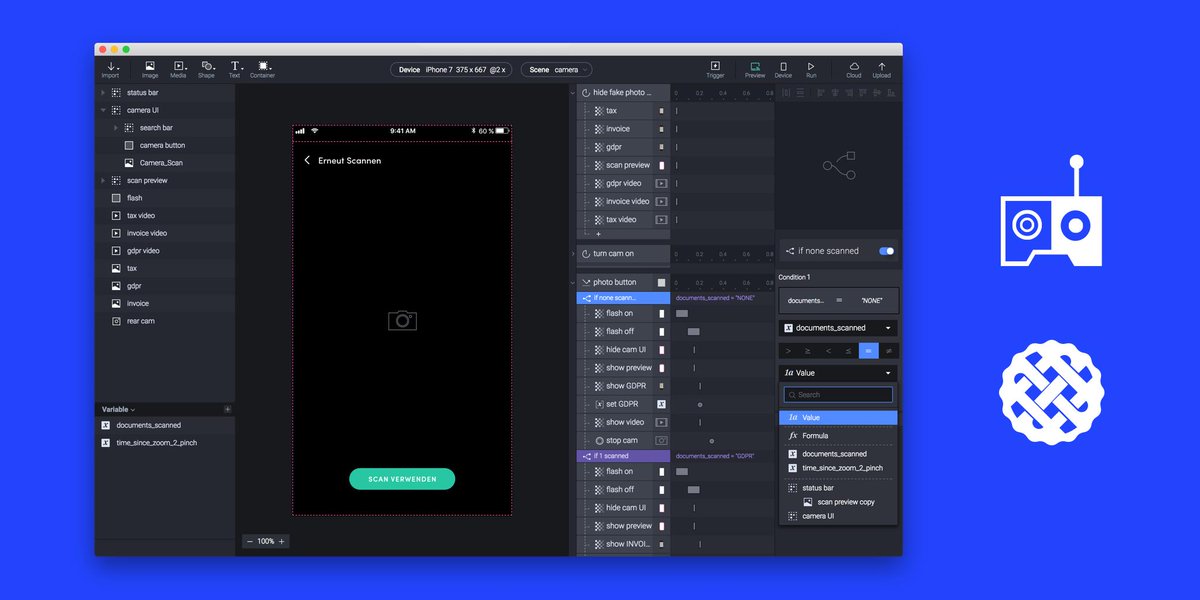Select the Text tool

[x=234, y=68]
